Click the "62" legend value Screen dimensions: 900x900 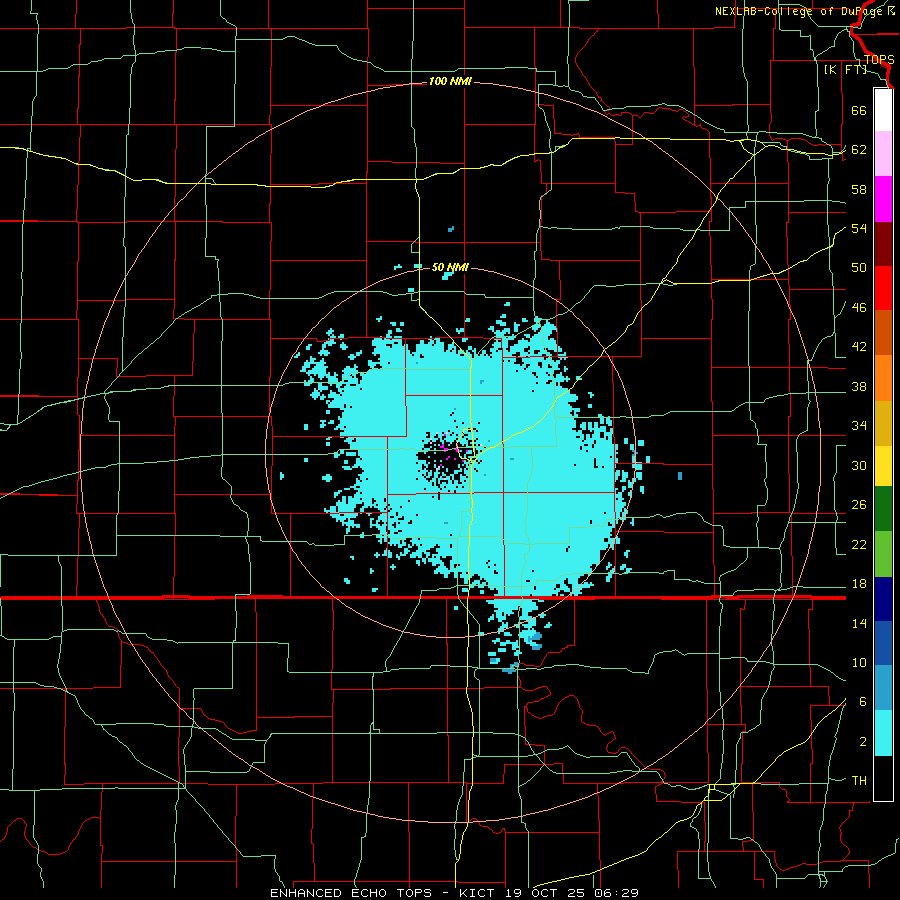click(x=859, y=150)
